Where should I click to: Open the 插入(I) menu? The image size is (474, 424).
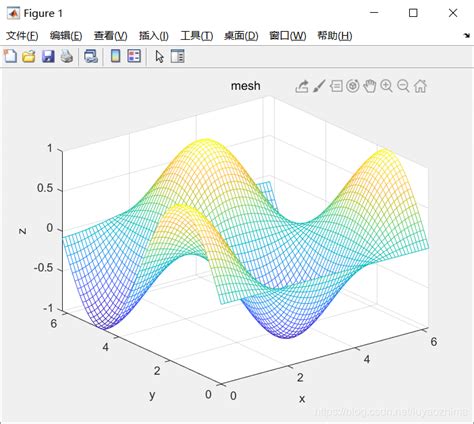[x=154, y=35]
